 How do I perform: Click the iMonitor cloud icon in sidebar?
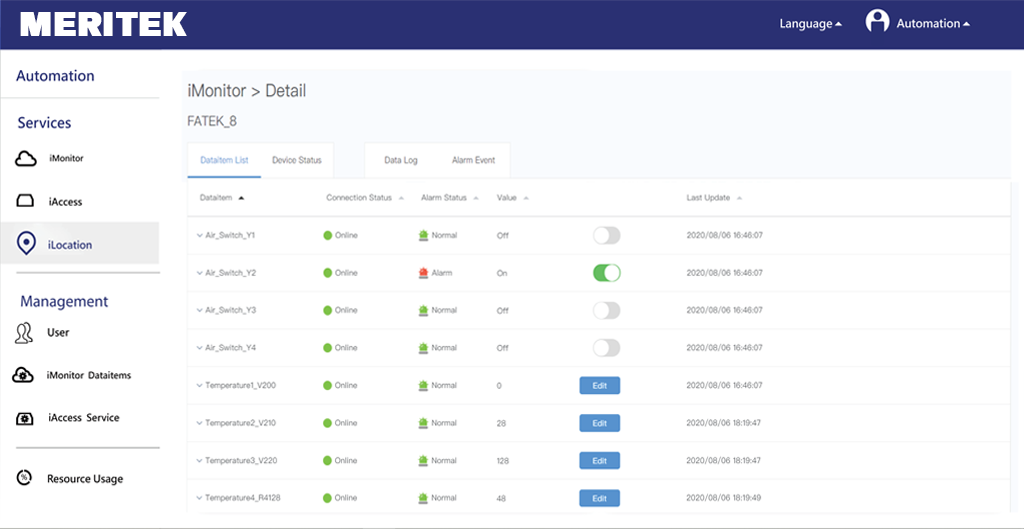pos(26,159)
